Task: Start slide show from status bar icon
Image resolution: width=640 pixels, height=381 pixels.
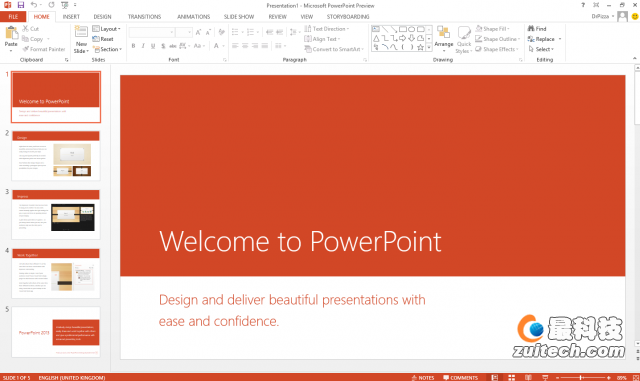Action: [x=545, y=378]
